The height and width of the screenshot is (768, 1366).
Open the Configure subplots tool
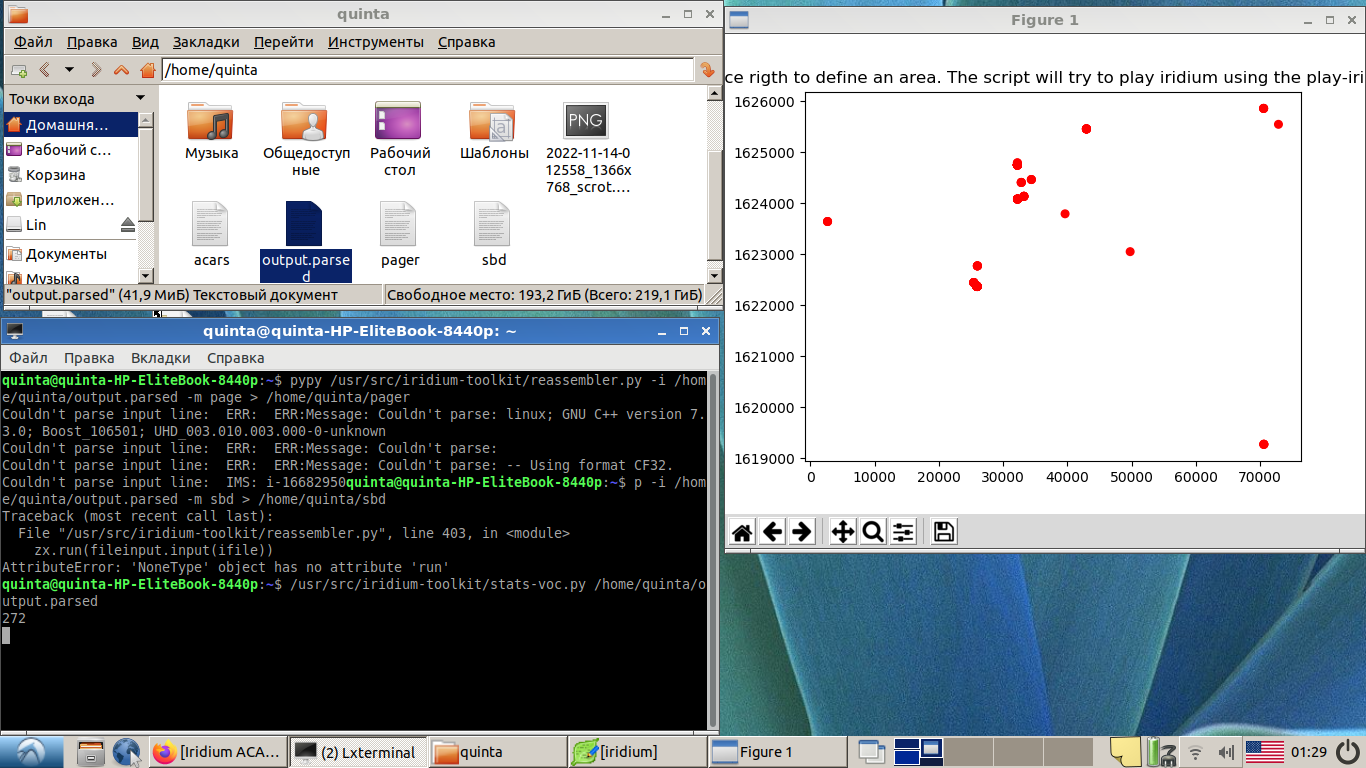pos(903,532)
